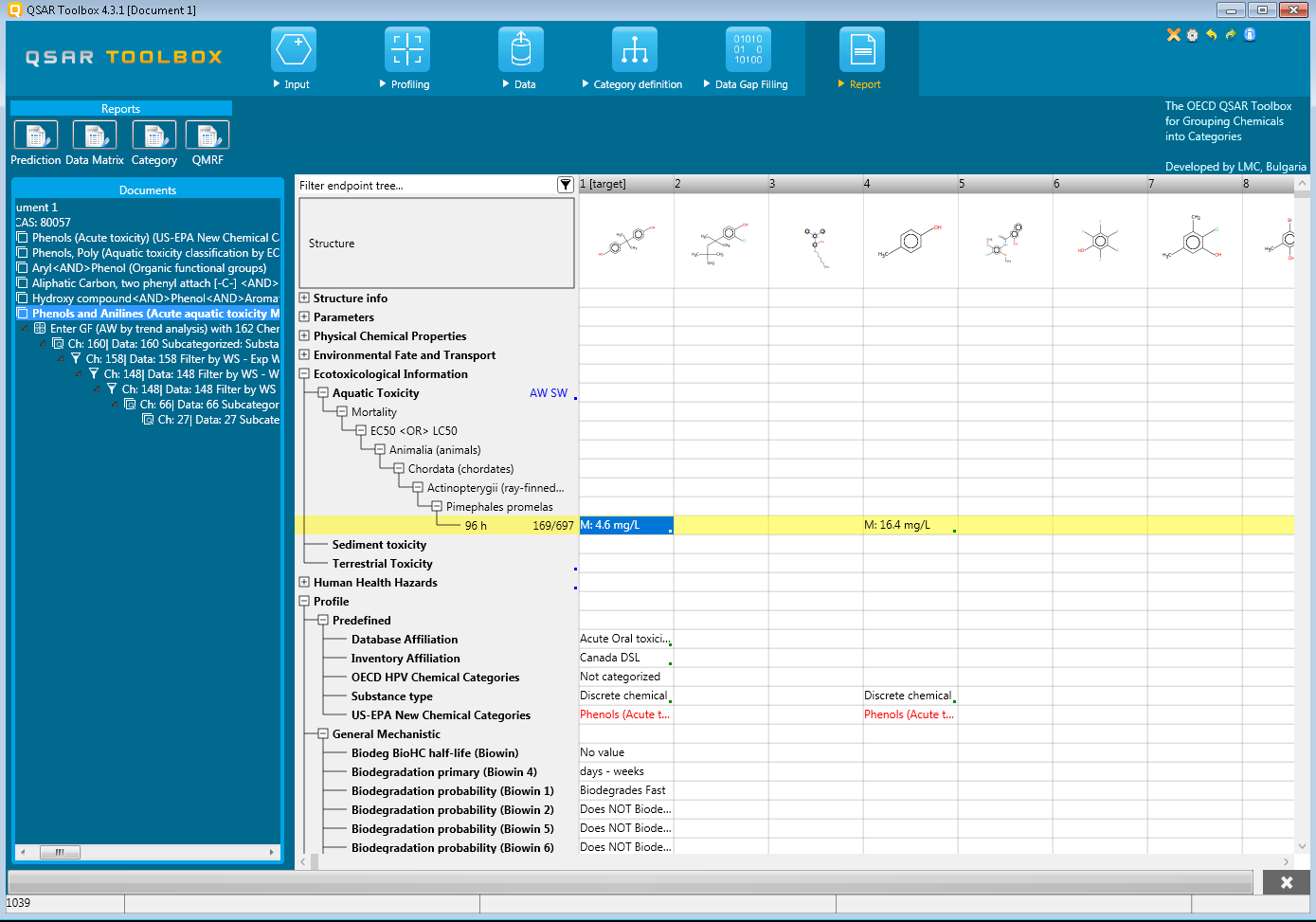Open the Data stage icon
1316x922 pixels.
(520, 50)
